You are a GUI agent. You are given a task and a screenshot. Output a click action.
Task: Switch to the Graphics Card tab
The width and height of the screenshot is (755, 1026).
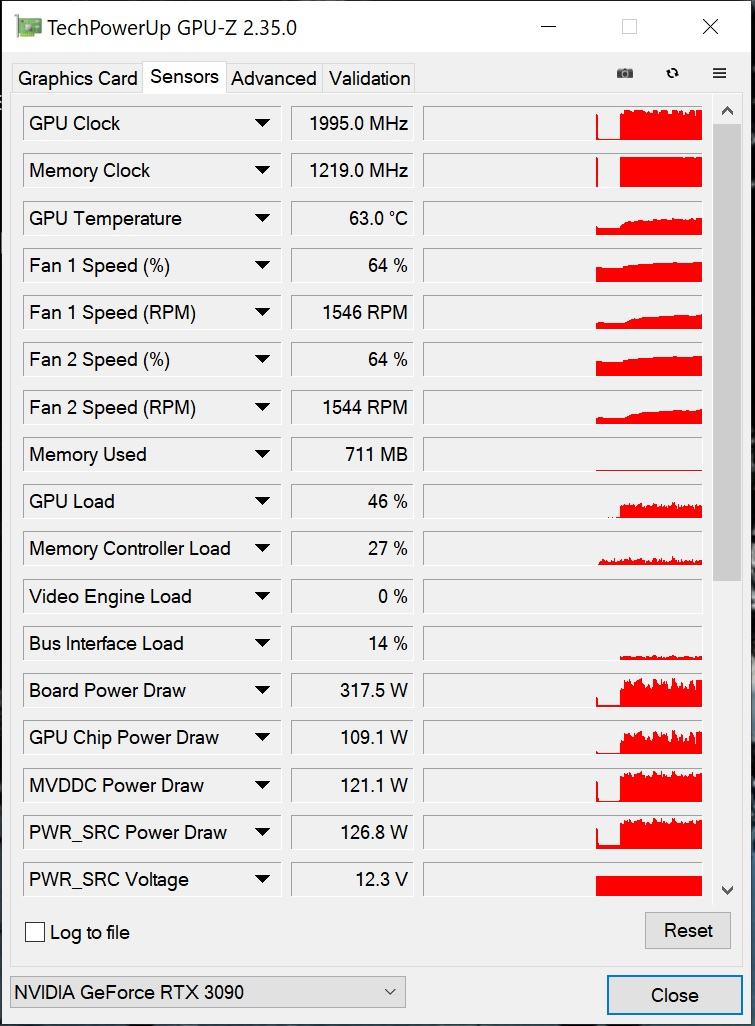tap(77, 79)
